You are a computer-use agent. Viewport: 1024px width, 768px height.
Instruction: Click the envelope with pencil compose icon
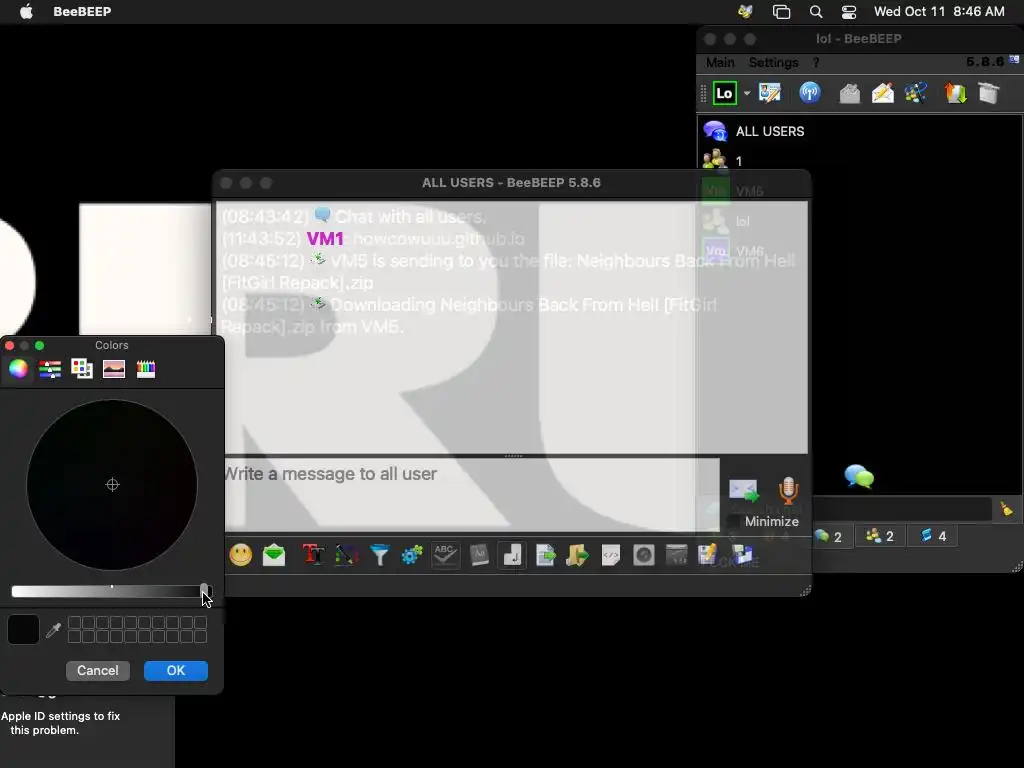coord(883,93)
